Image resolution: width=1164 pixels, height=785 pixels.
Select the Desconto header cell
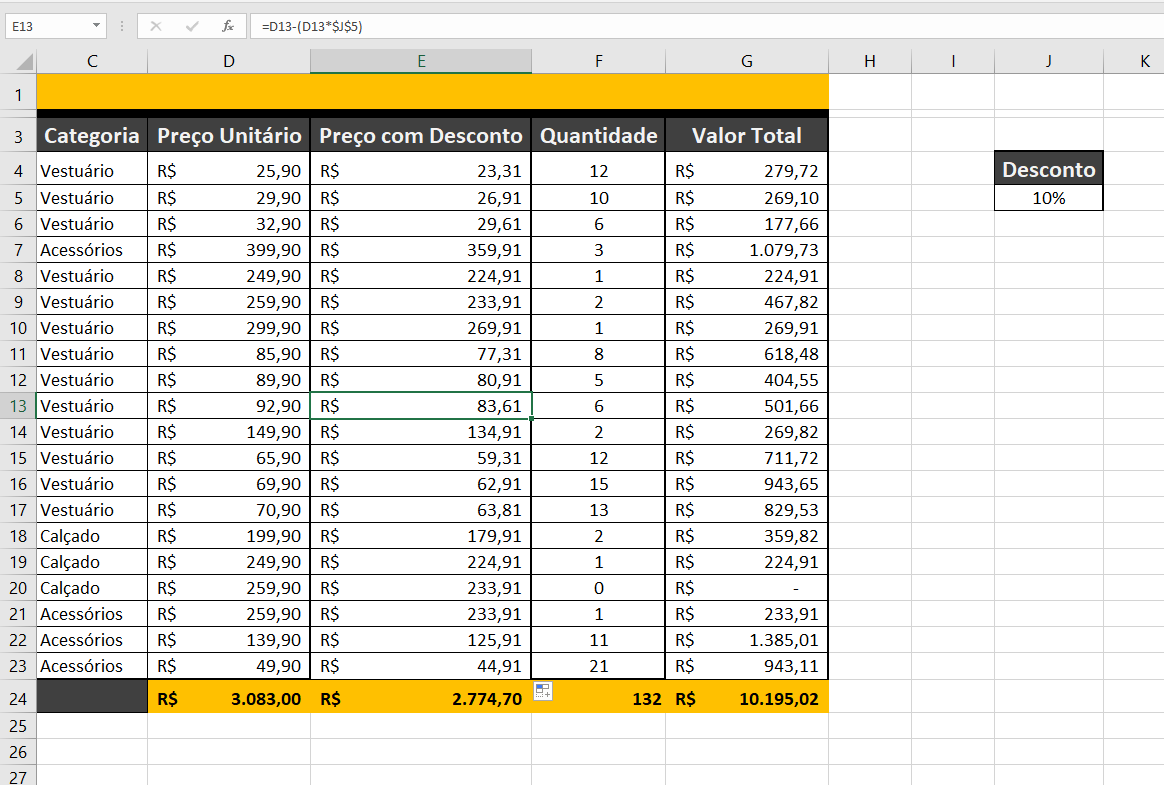1048,169
